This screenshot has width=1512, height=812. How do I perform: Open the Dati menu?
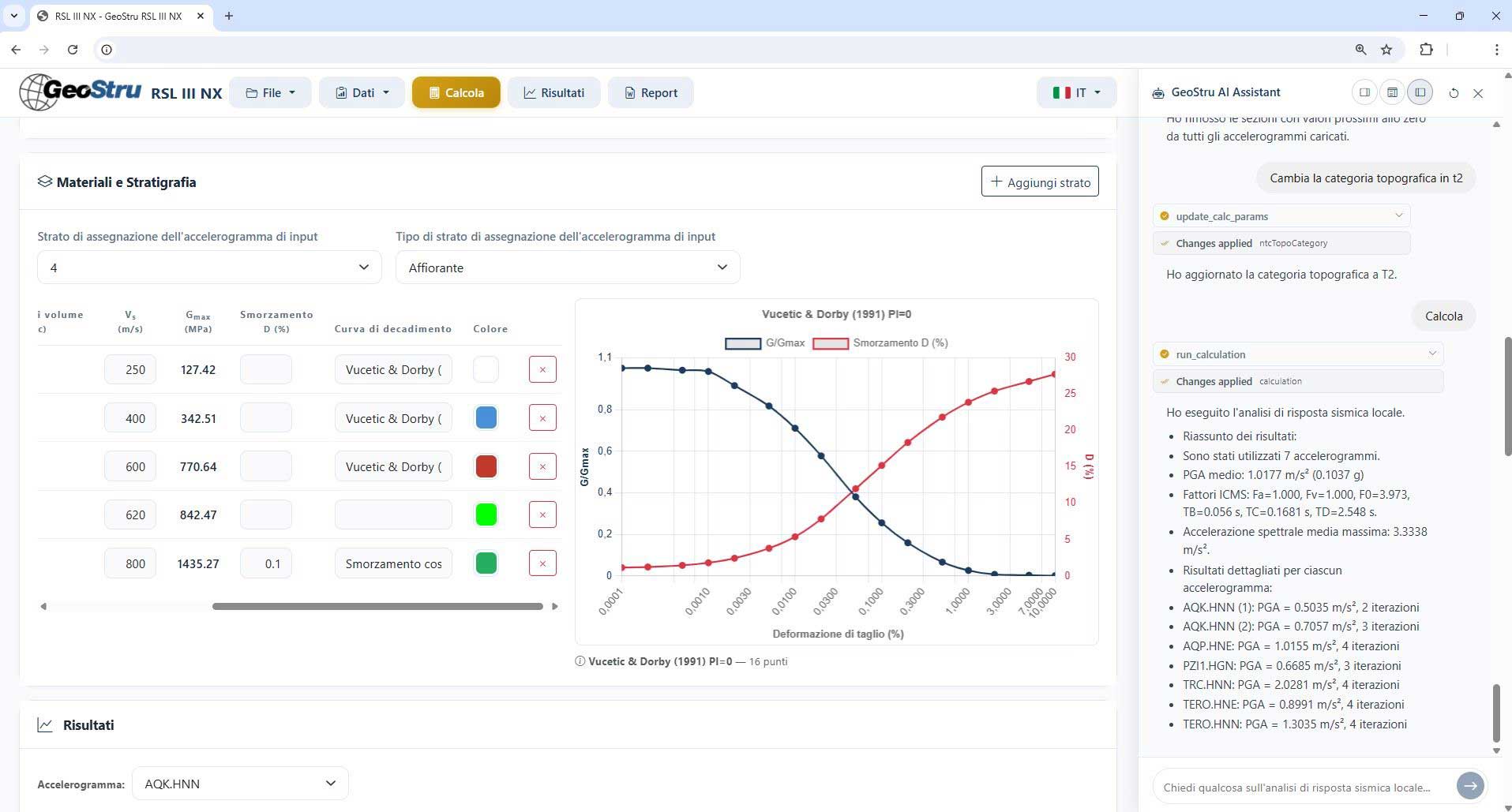pyautogui.click(x=362, y=93)
